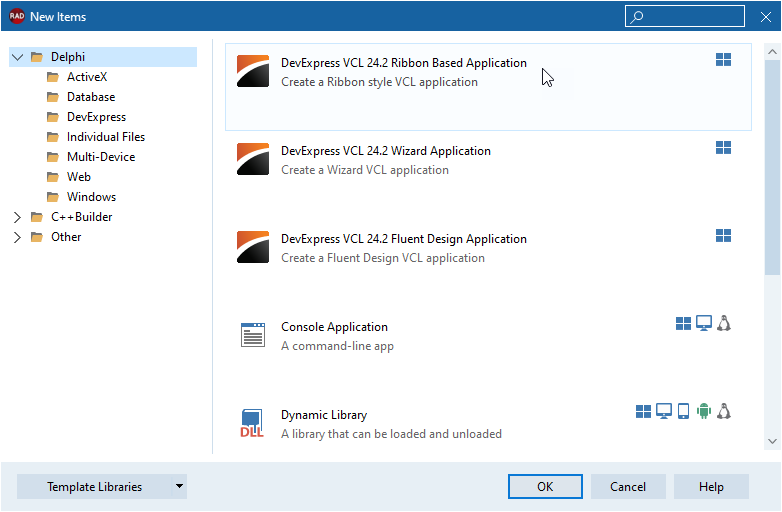
Task: Pick the Dynamic Library DLL icon
Action: click(252, 423)
